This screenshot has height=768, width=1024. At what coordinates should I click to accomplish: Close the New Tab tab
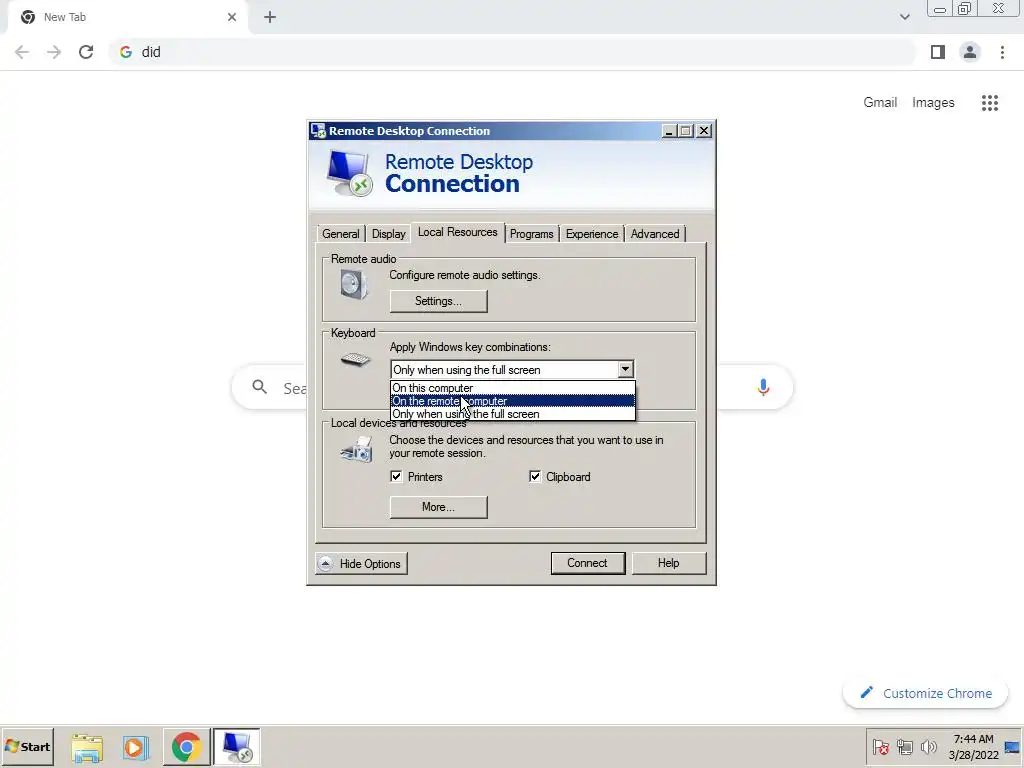(232, 17)
